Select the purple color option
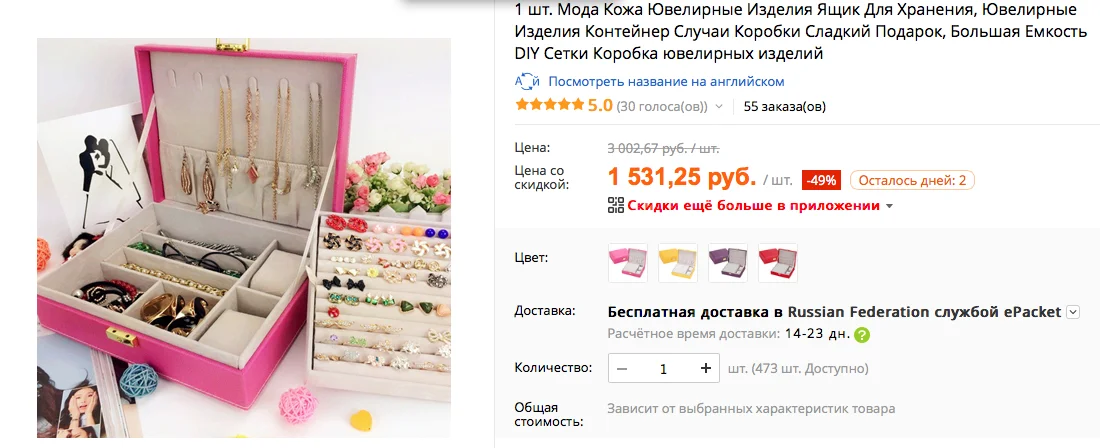 click(727, 263)
